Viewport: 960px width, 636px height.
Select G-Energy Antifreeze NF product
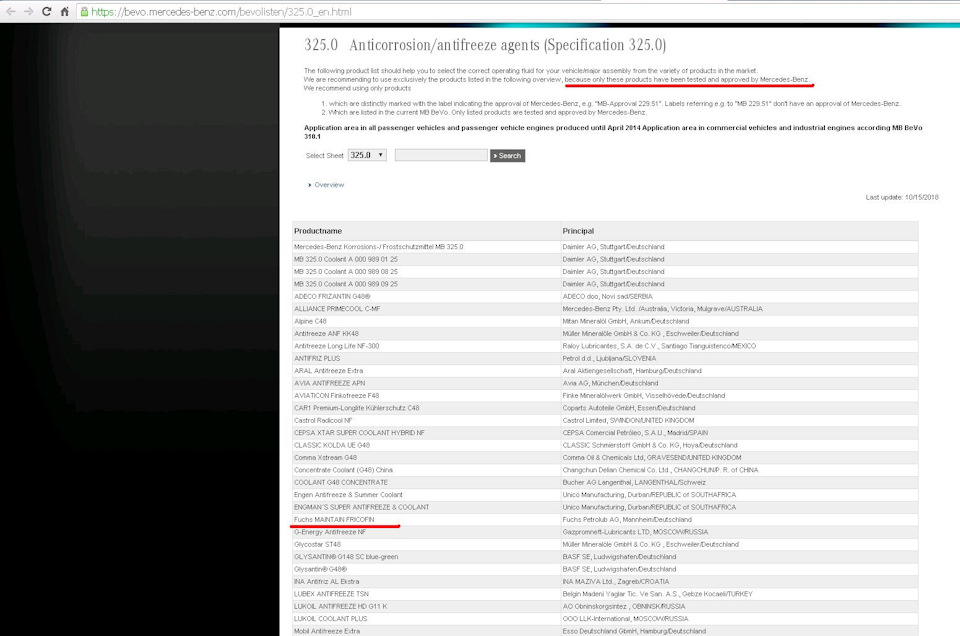click(x=329, y=532)
